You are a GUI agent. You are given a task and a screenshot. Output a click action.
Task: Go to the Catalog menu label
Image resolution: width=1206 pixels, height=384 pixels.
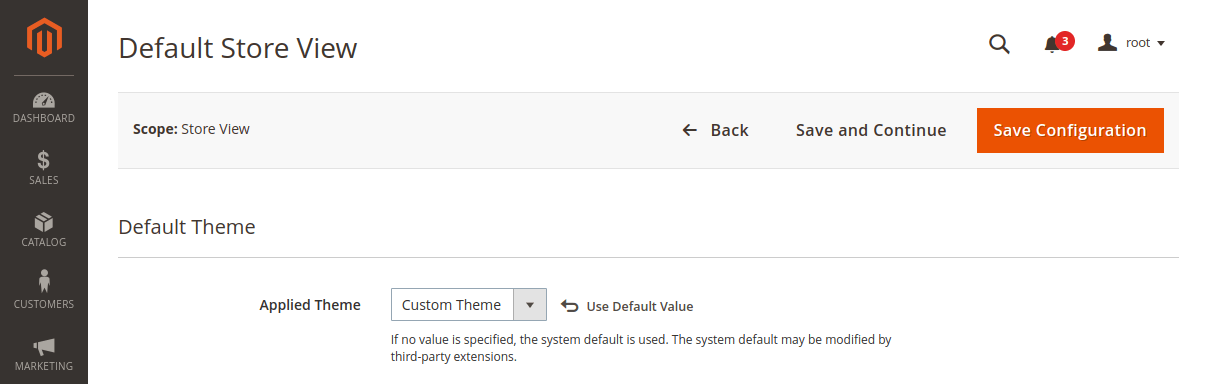[x=44, y=243]
